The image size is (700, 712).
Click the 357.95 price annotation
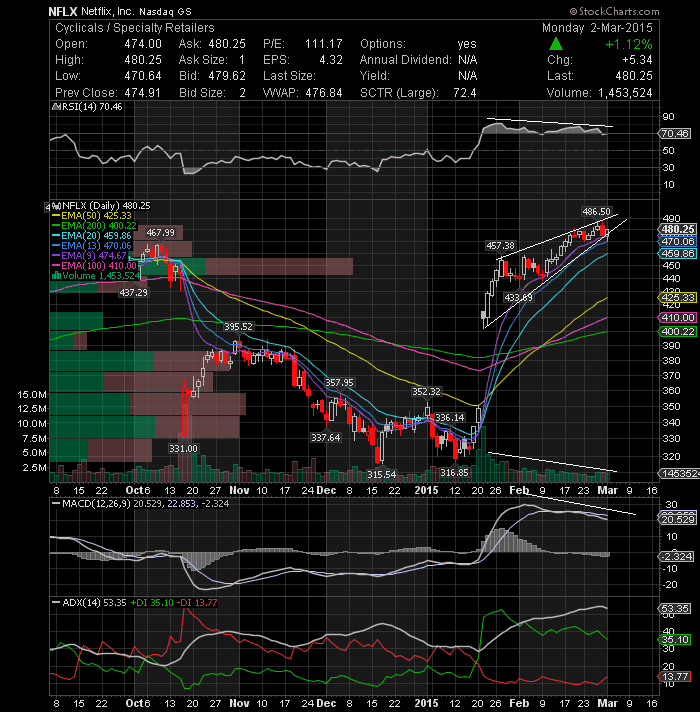339,383
